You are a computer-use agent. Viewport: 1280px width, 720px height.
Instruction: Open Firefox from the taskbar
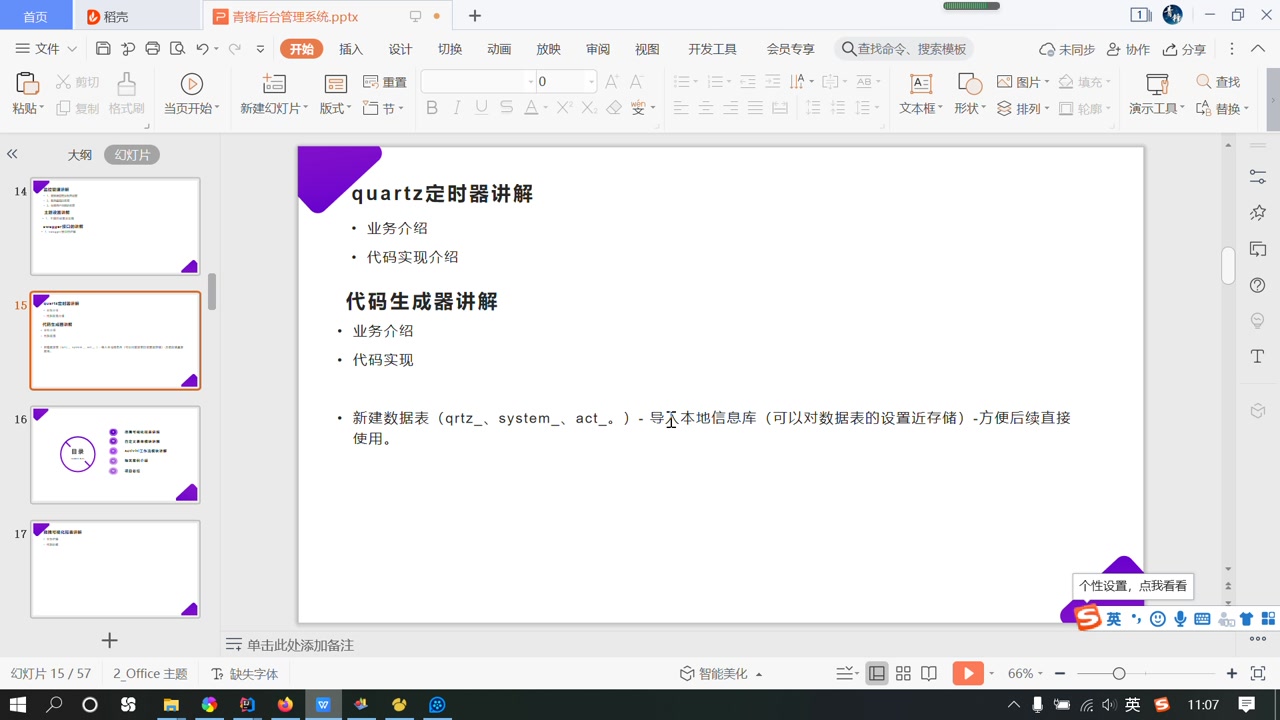pos(285,705)
